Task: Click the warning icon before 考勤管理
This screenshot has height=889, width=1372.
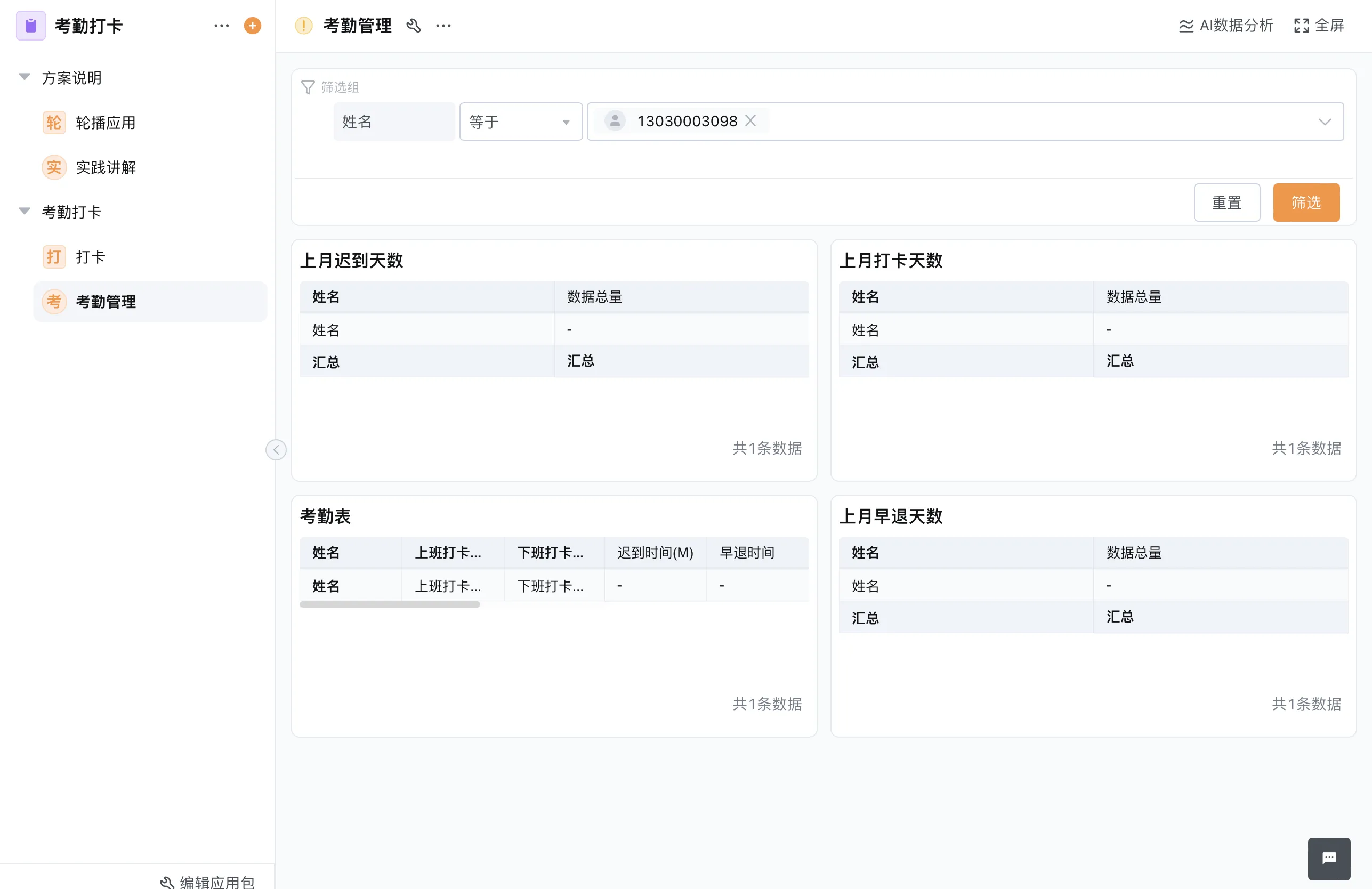Action: [304, 26]
